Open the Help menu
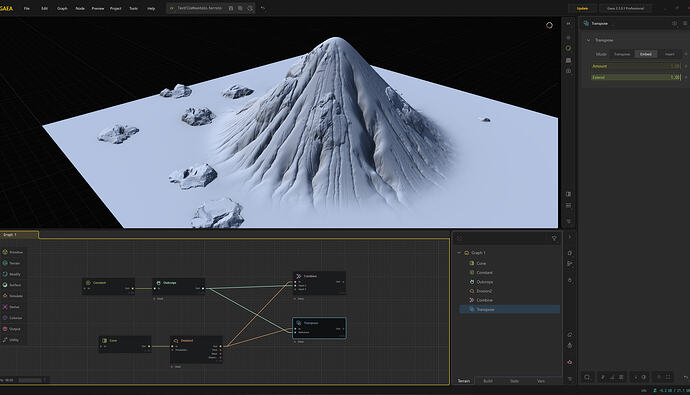The height and width of the screenshot is (395, 690). [151, 8]
